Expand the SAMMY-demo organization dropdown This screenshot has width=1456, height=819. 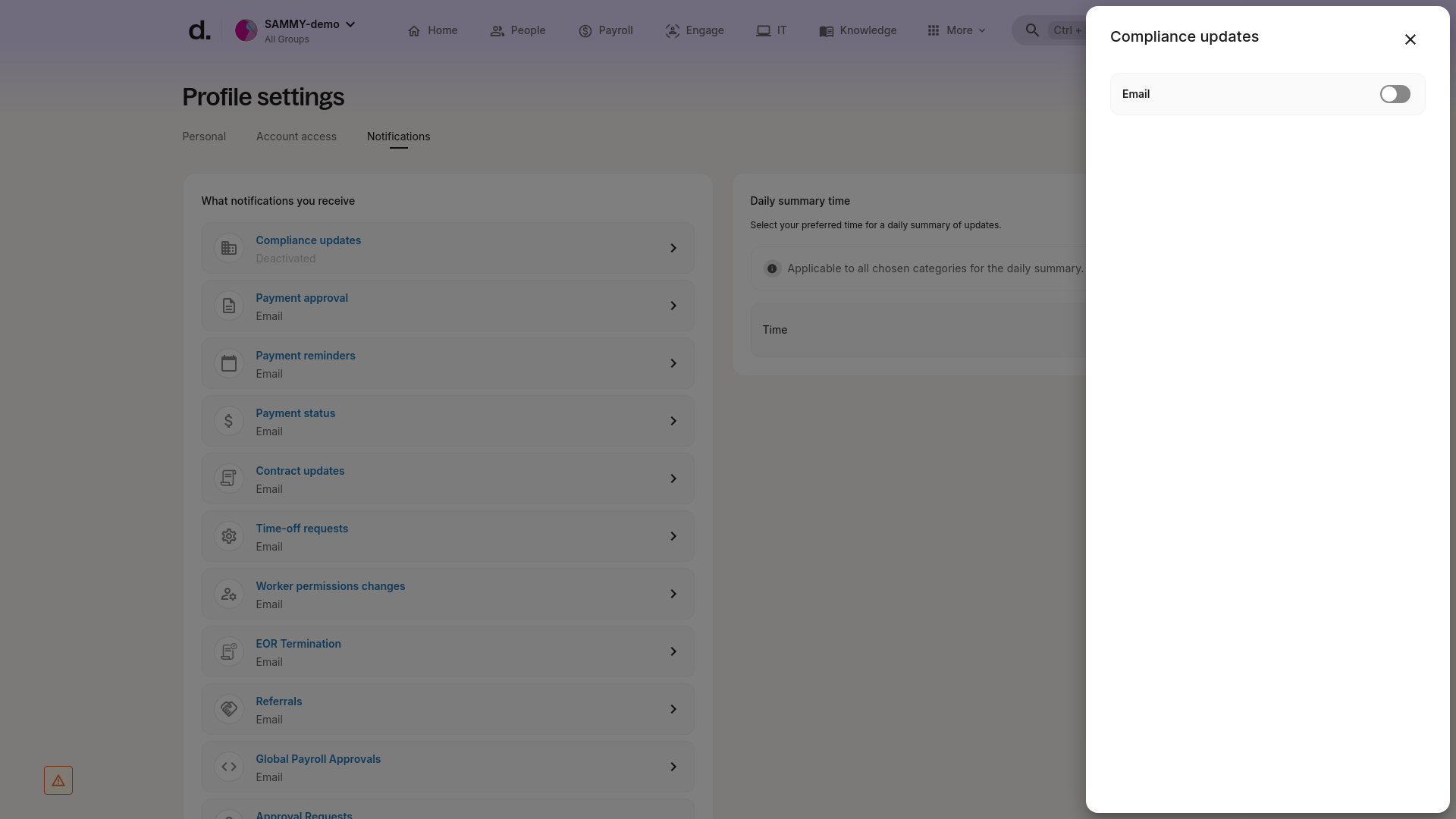pyautogui.click(x=350, y=24)
